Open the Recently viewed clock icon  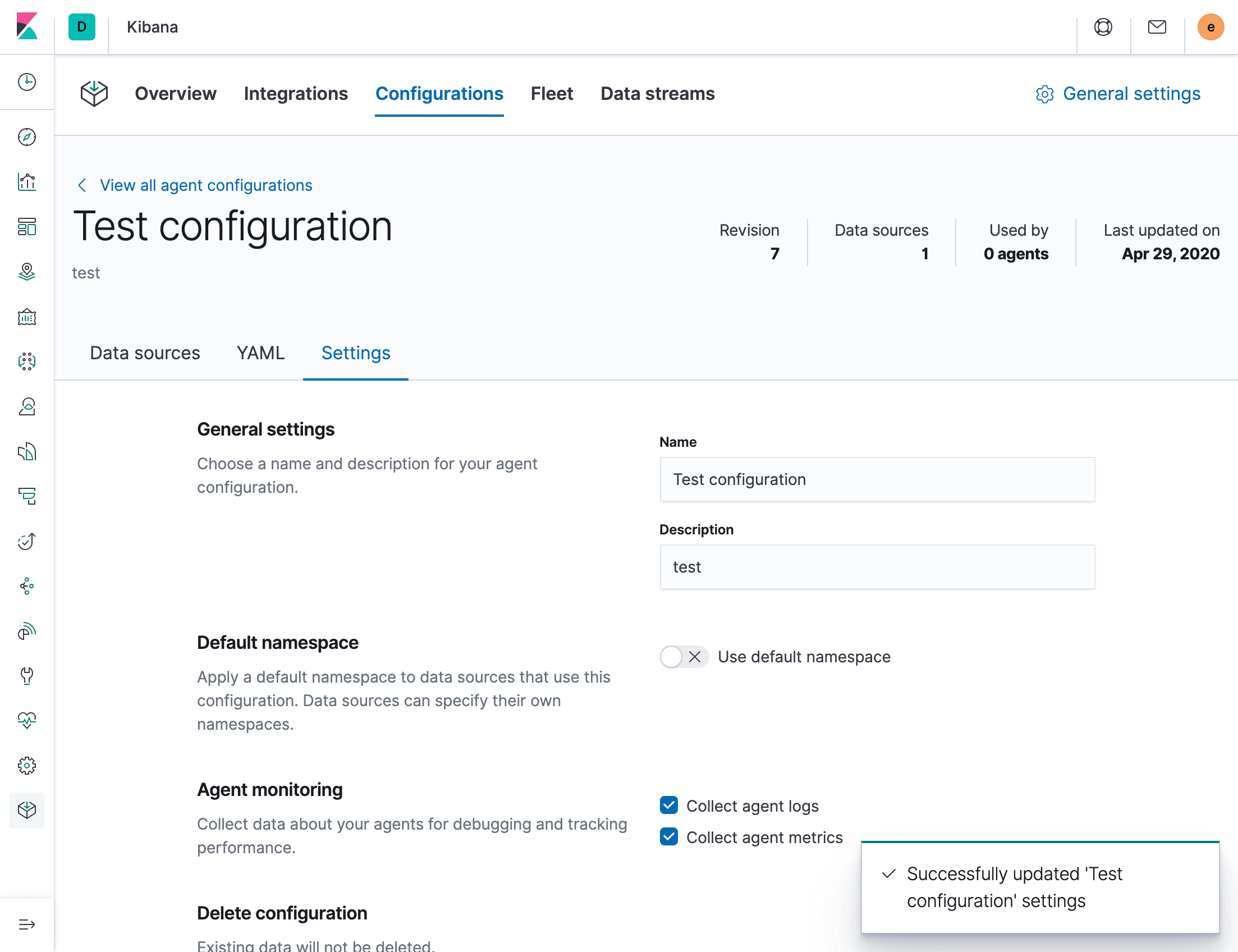(26, 82)
